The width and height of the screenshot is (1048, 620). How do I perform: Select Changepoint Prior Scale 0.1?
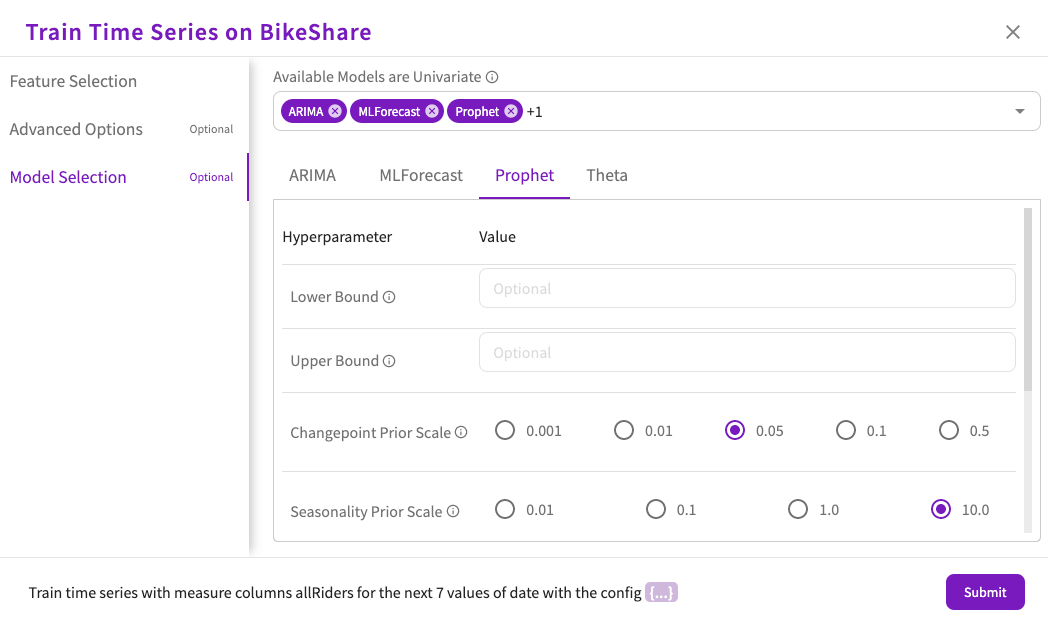[x=845, y=430]
